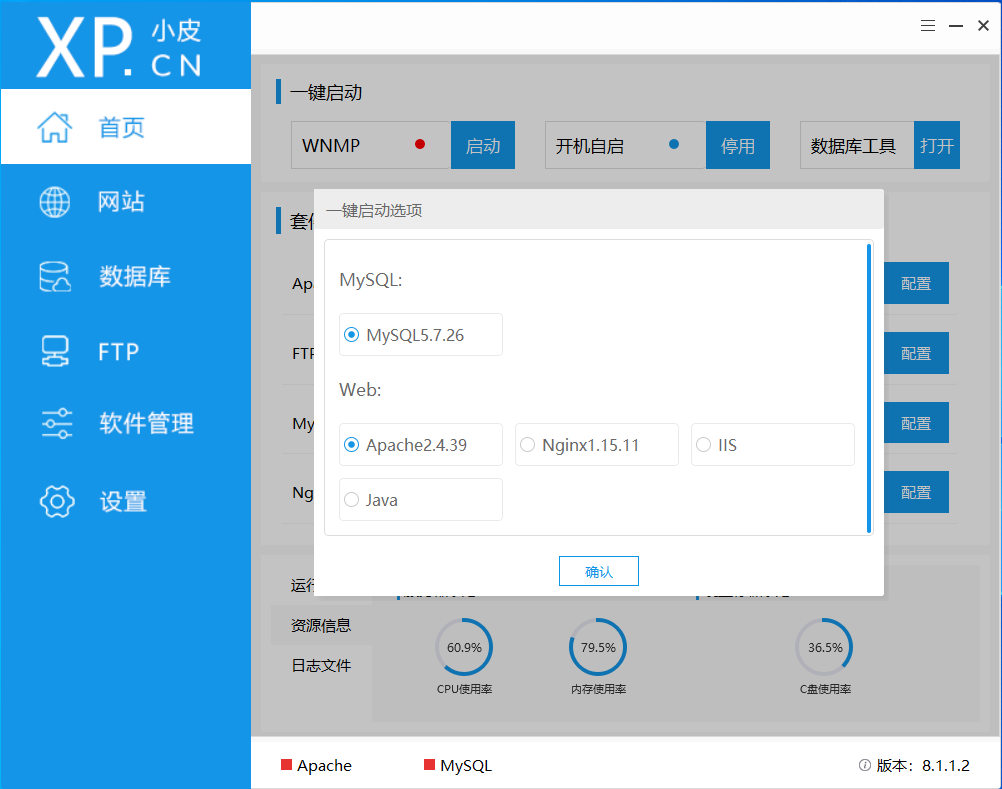
Task: Click 一键启动 section heading
Action: [326, 93]
